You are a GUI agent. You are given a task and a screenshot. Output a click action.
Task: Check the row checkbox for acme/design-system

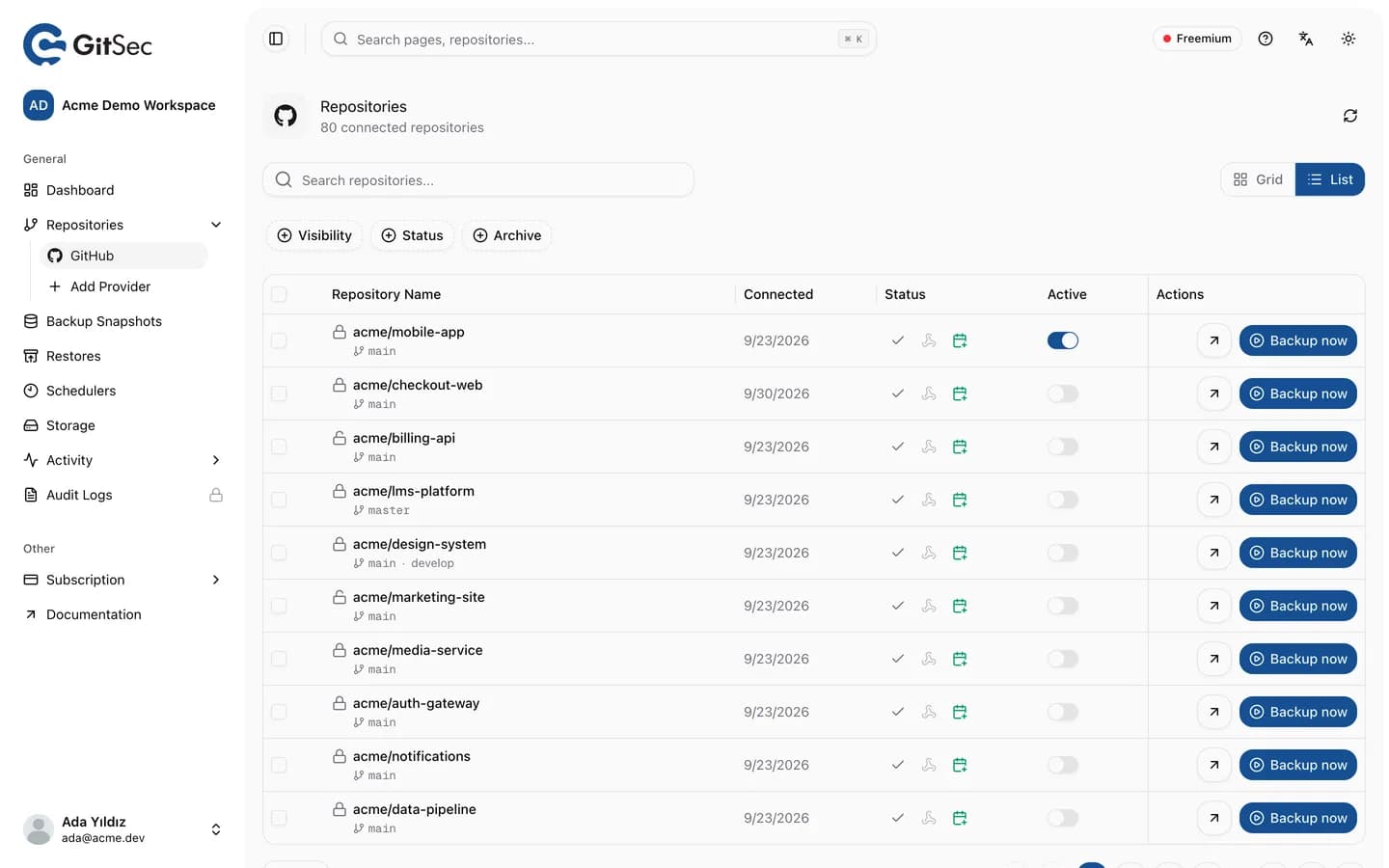pos(279,553)
